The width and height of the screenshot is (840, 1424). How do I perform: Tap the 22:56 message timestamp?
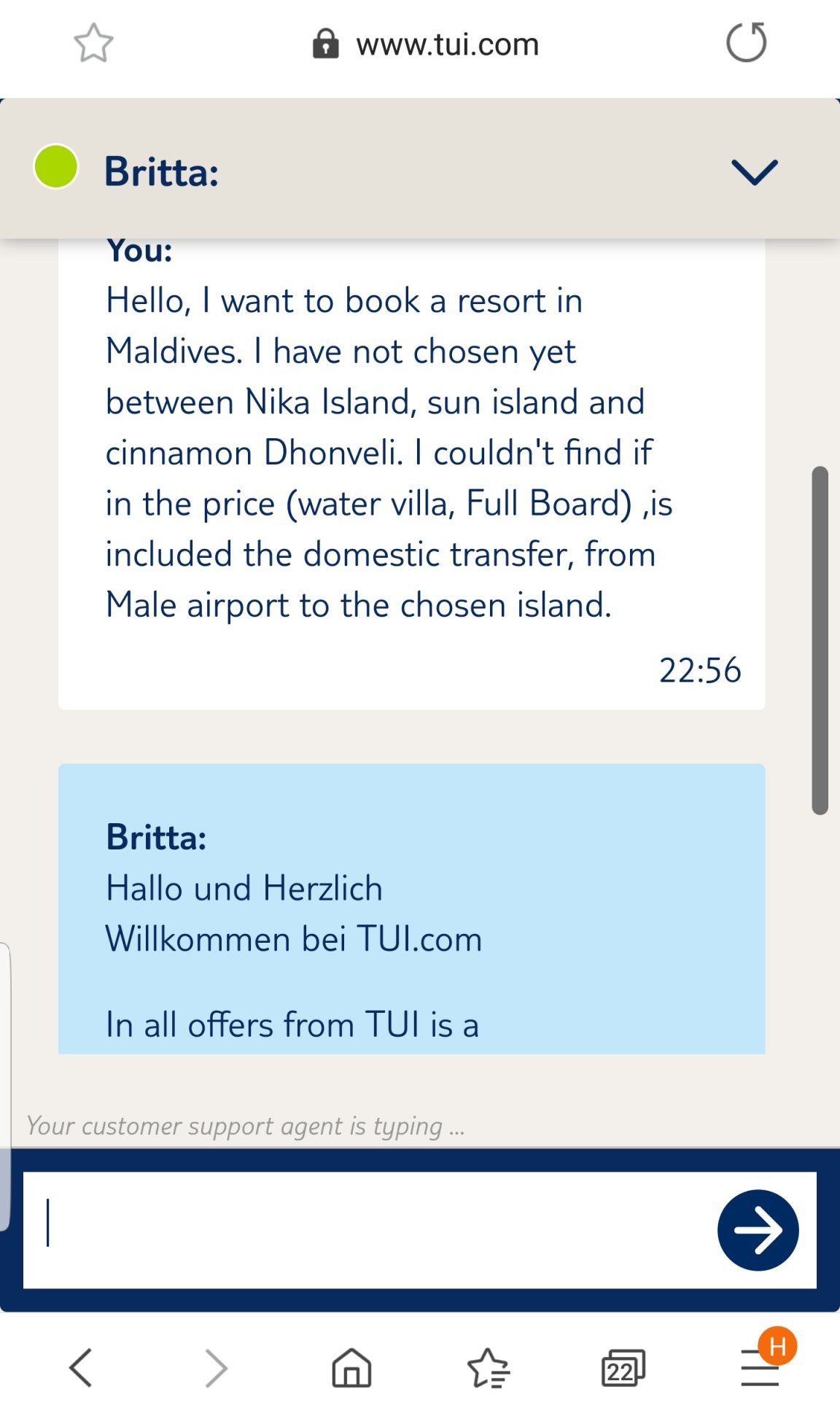click(700, 670)
